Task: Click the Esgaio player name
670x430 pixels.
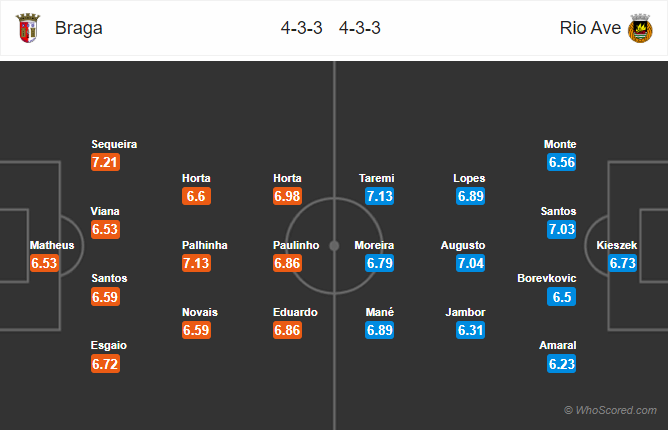Action: click(109, 345)
